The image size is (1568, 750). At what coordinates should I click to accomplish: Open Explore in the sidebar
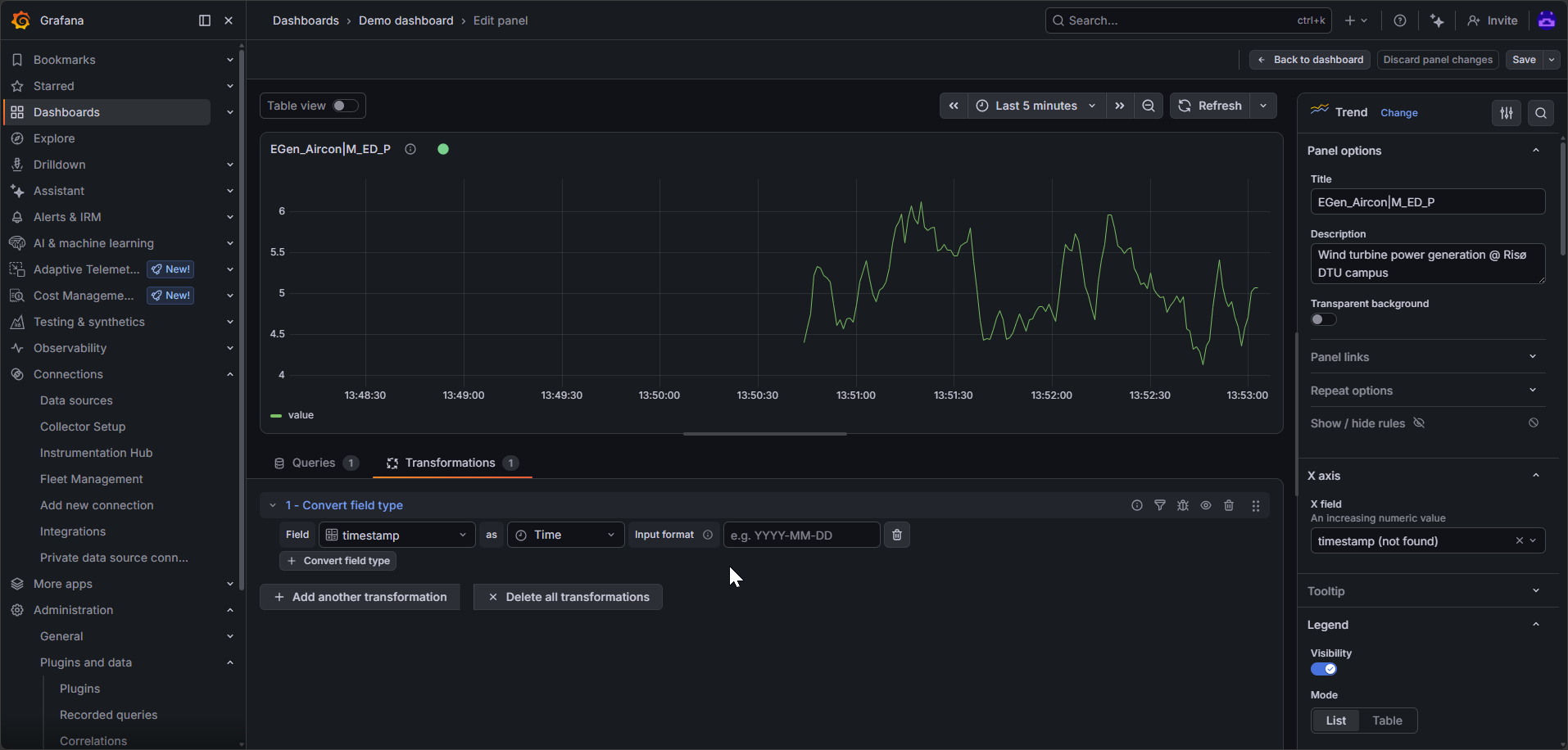[x=54, y=138]
